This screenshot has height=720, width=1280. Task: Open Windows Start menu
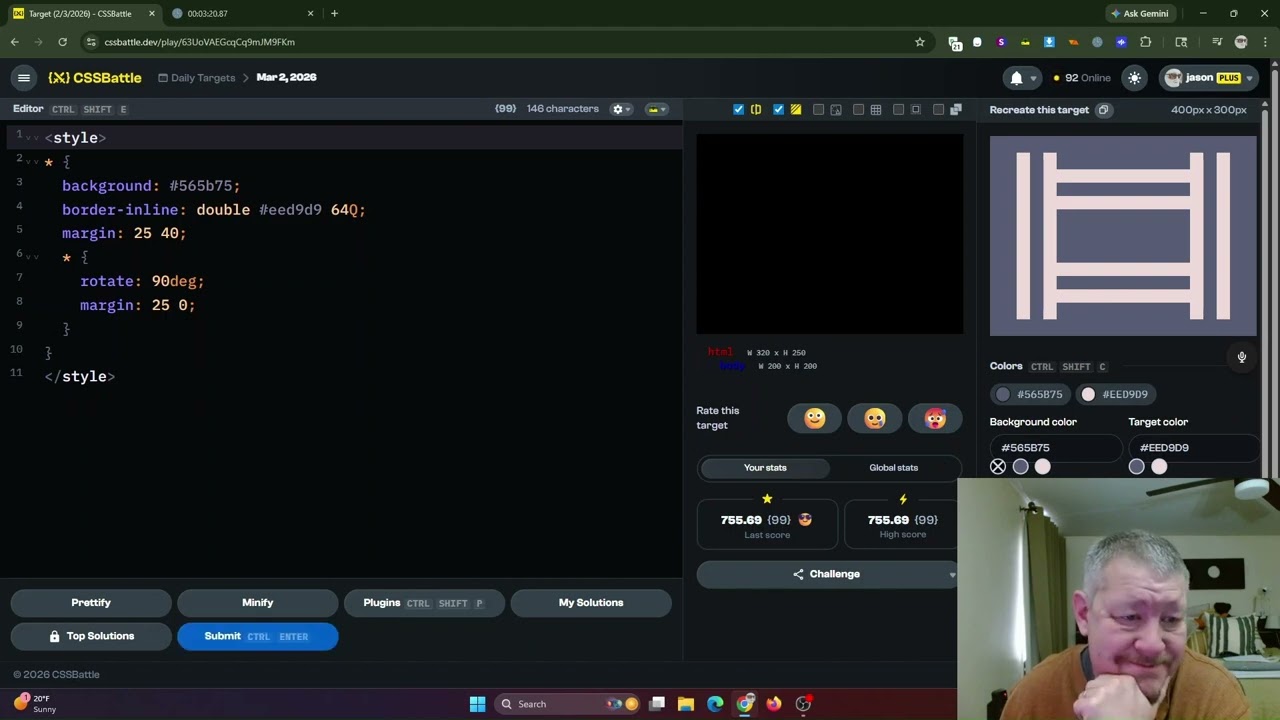click(x=477, y=704)
